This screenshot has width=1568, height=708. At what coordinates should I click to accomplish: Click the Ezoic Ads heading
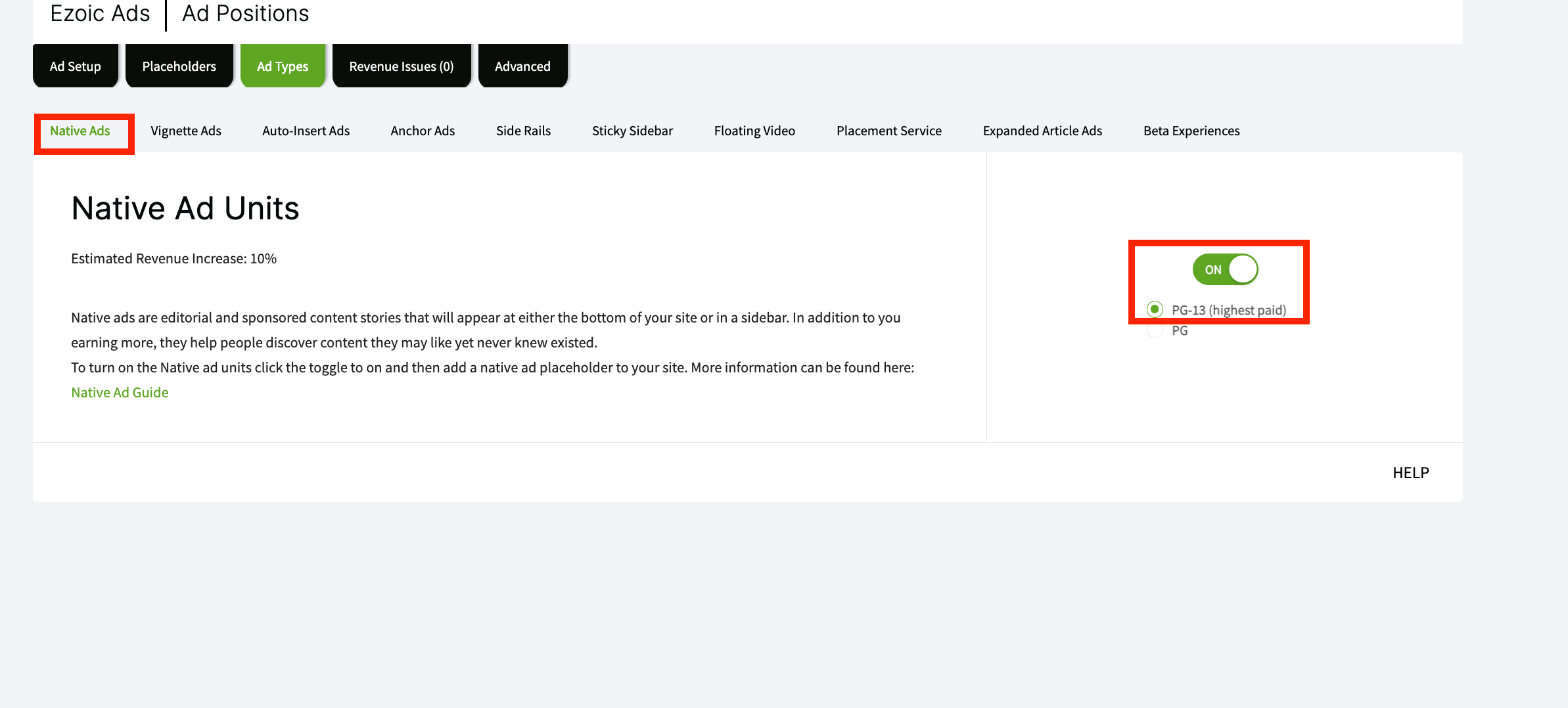[x=100, y=13]
